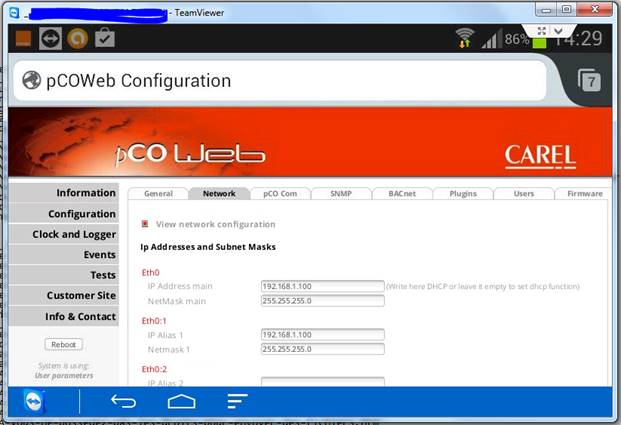Tap the TeamViewer arrows notification icon
The image size is (621, 425).
(x=50, y=38)
